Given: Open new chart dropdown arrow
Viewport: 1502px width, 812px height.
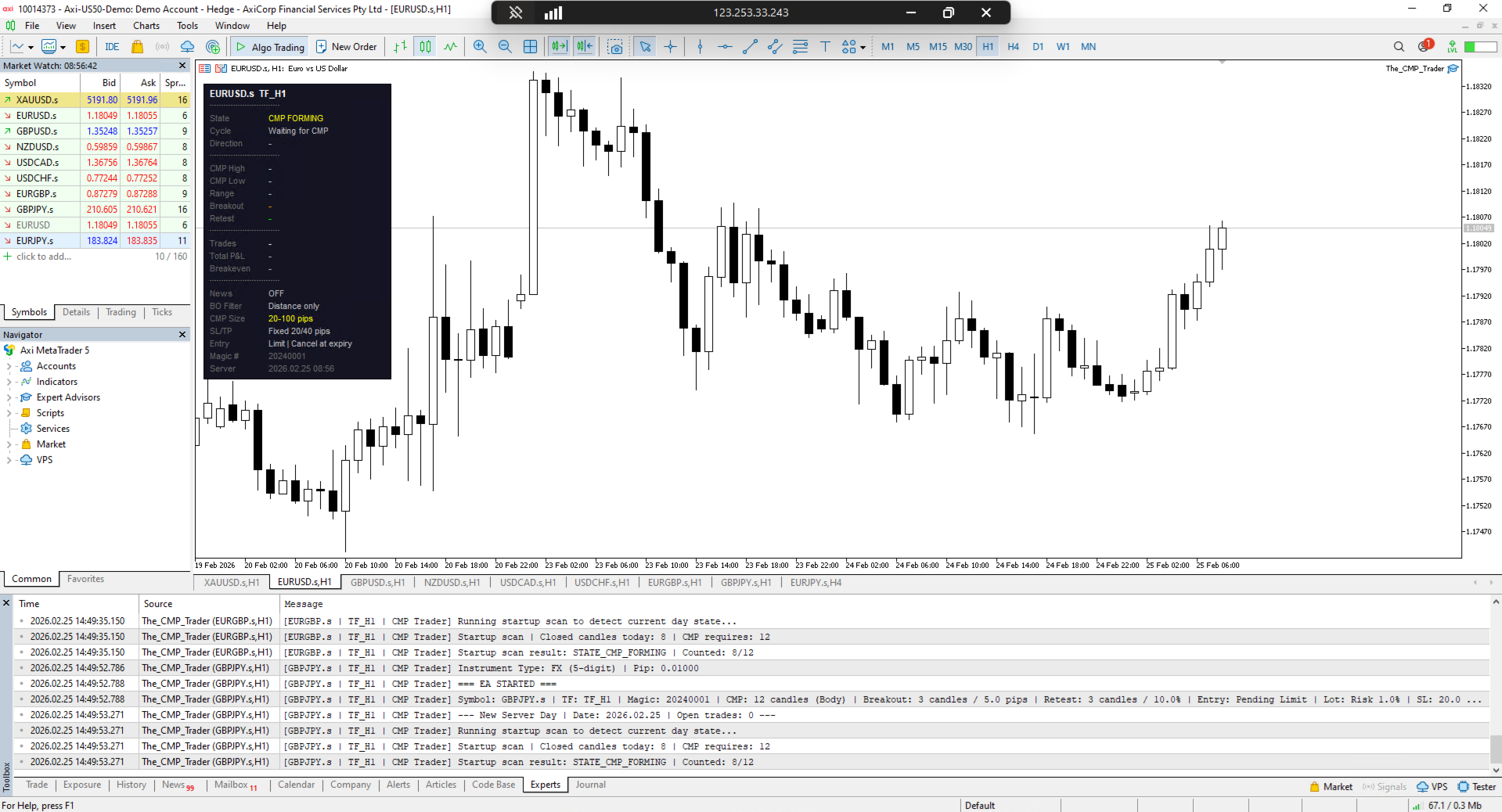Looking at the screenshot, I should 31,48.
